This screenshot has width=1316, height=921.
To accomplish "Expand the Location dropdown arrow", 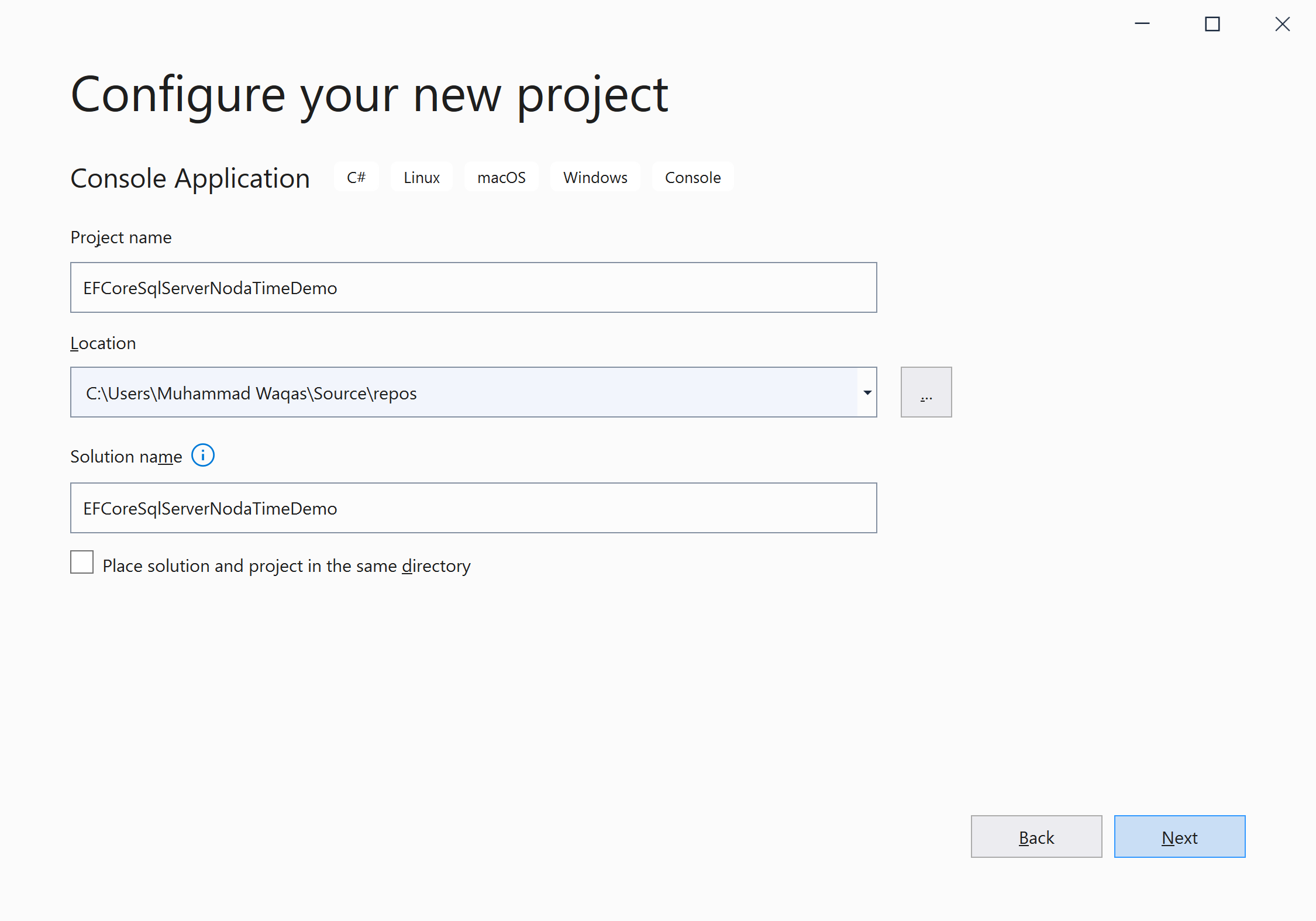I will [867, 392].
